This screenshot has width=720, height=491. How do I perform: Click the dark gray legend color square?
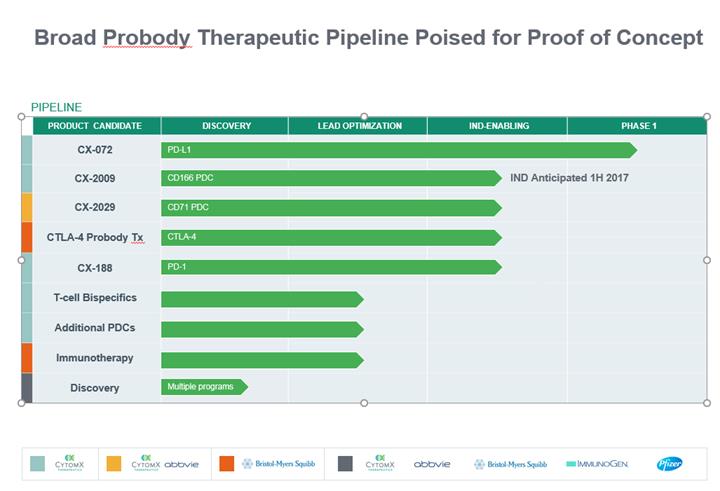click(x=345, y=463)
